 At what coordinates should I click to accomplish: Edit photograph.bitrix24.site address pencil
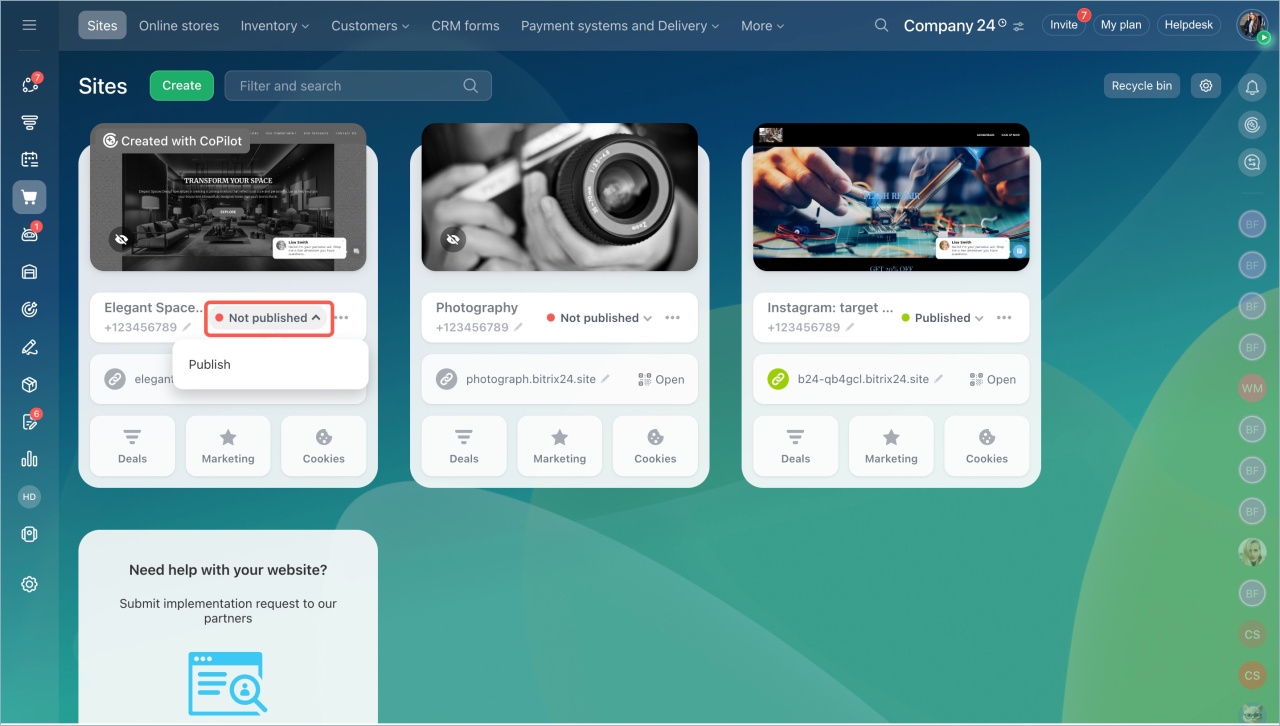tap(606, 379)
